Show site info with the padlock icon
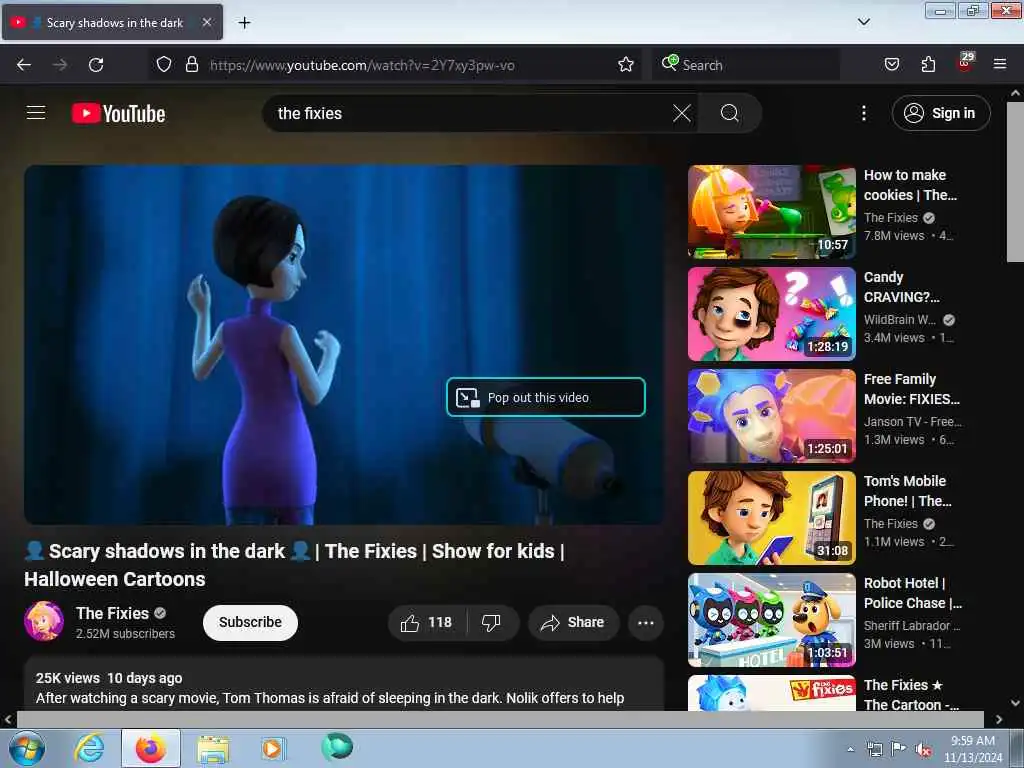The image size is (1024, 768). pyautogui.click(x=191, y=65)
